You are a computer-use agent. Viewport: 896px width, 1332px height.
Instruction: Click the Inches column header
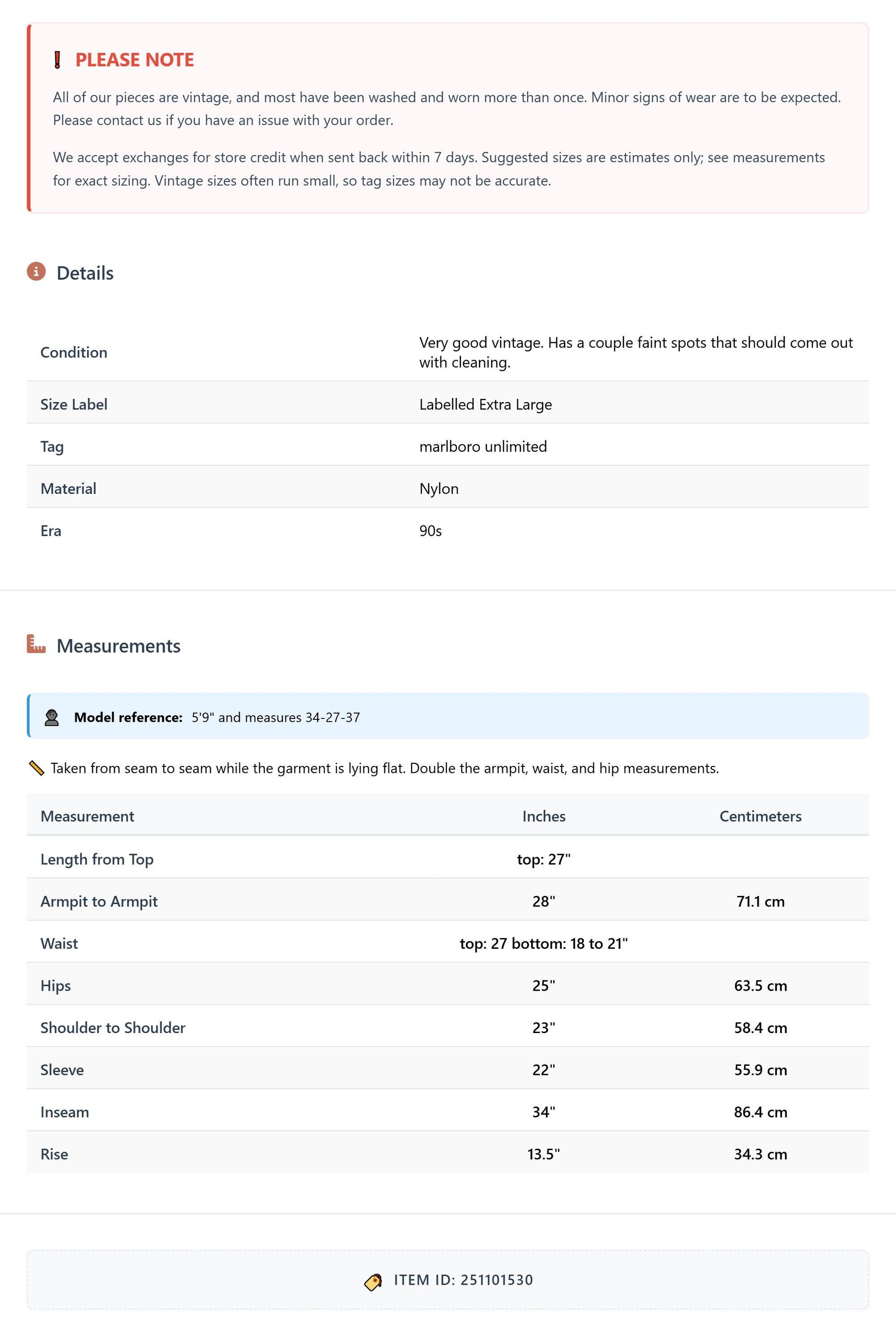coord(544,816)
